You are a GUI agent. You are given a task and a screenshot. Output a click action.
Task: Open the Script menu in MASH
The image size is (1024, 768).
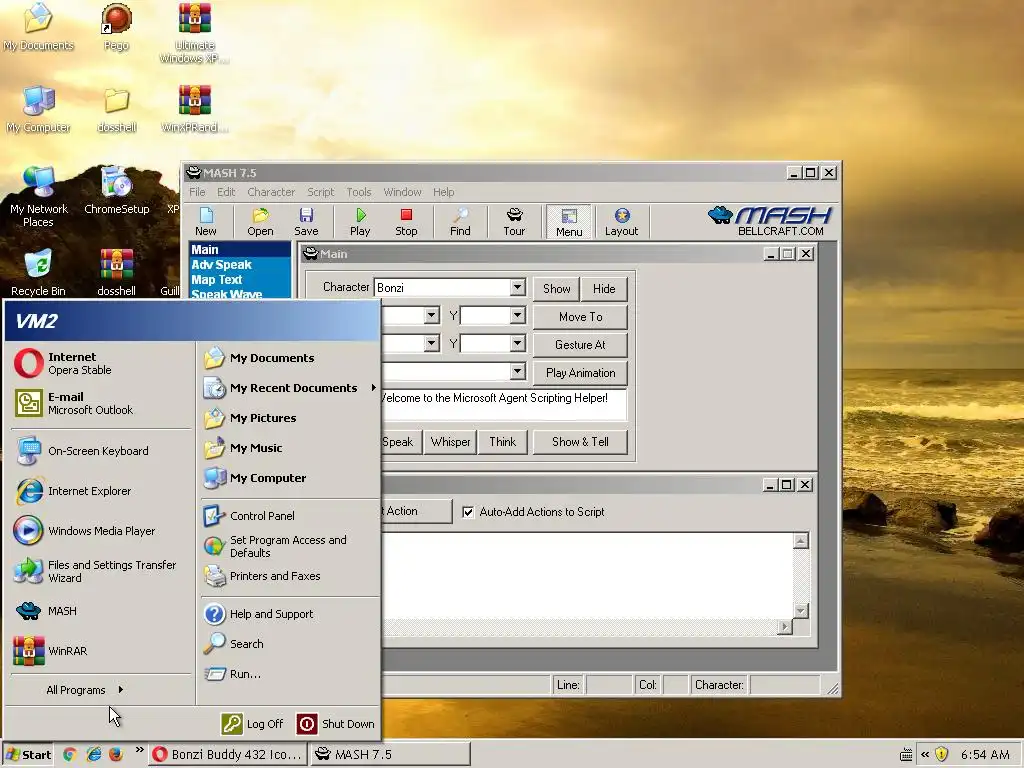pyautogui.click(x=321, y=192)
